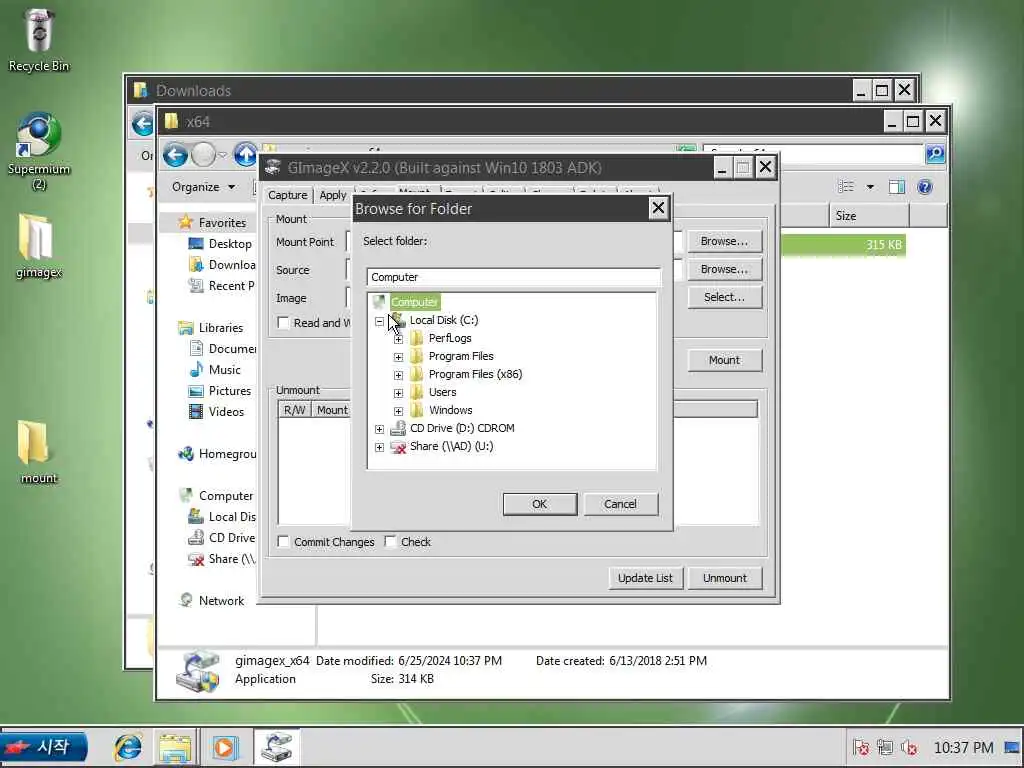Open help icon in x64 toolbar
1024x768 pixels.
coord(924,187)
